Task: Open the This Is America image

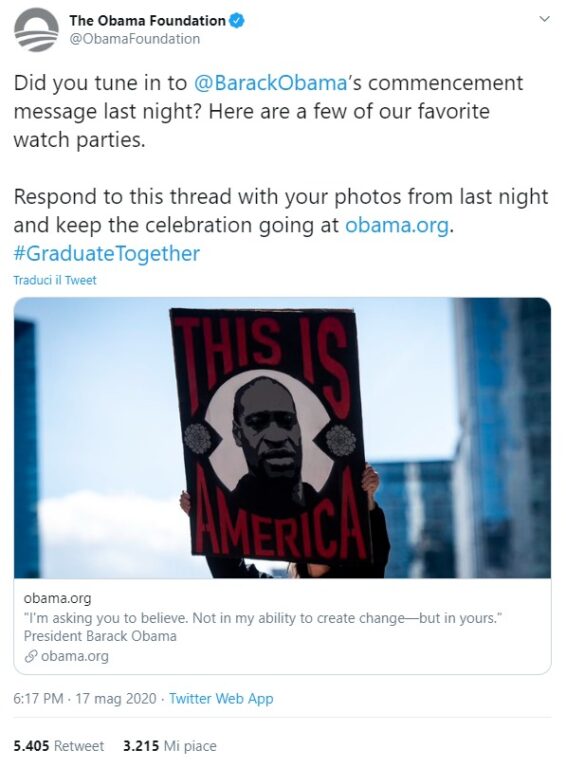Action: pyautogui.click(x=283, y=438)
